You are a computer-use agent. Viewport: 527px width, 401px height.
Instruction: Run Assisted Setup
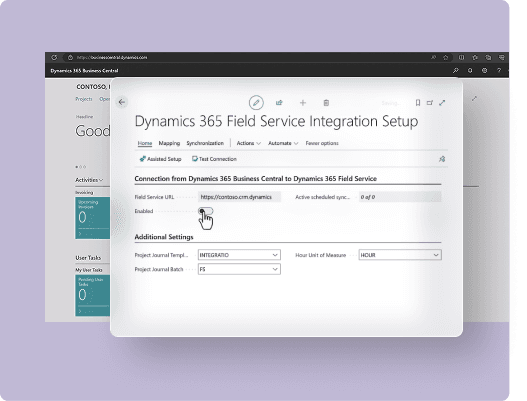[161, 159]
